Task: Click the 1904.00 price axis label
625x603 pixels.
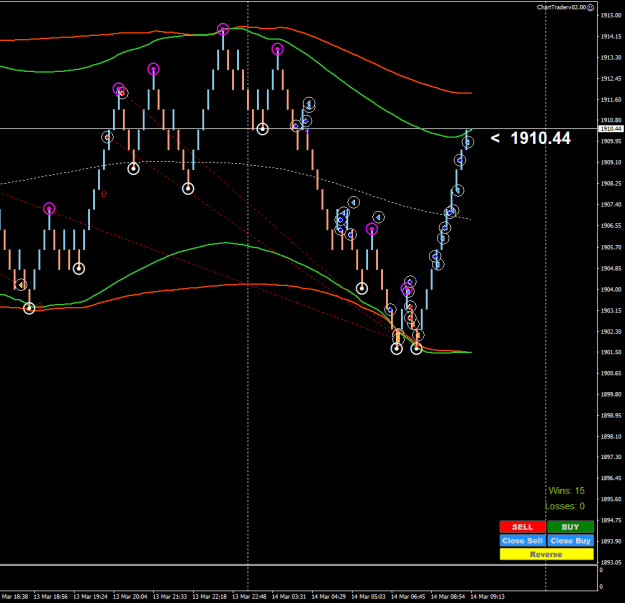Action: tap(611, 289)
